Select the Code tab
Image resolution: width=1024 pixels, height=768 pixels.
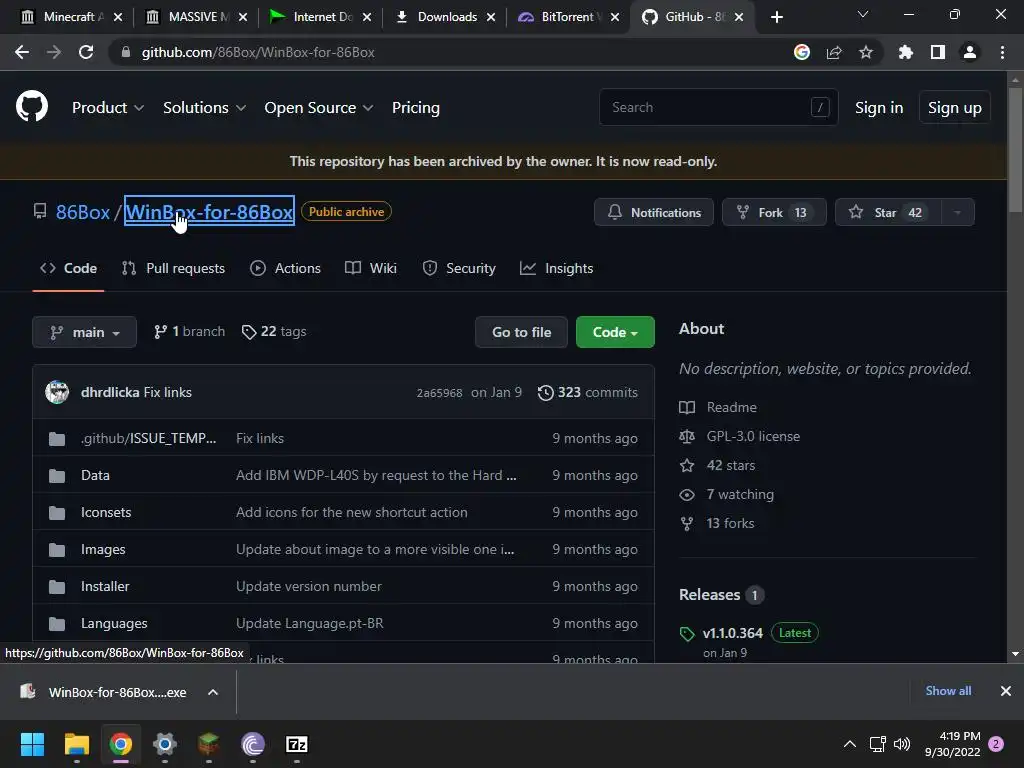click(x=69, y=268)
